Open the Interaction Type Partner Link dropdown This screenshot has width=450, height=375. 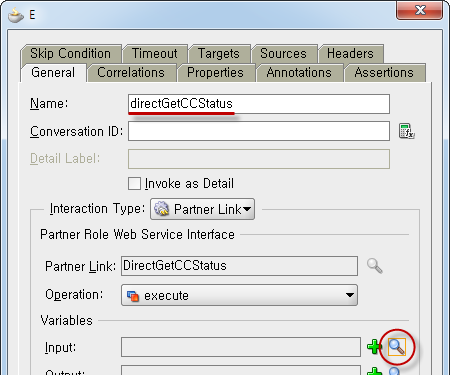pos(202,209)
